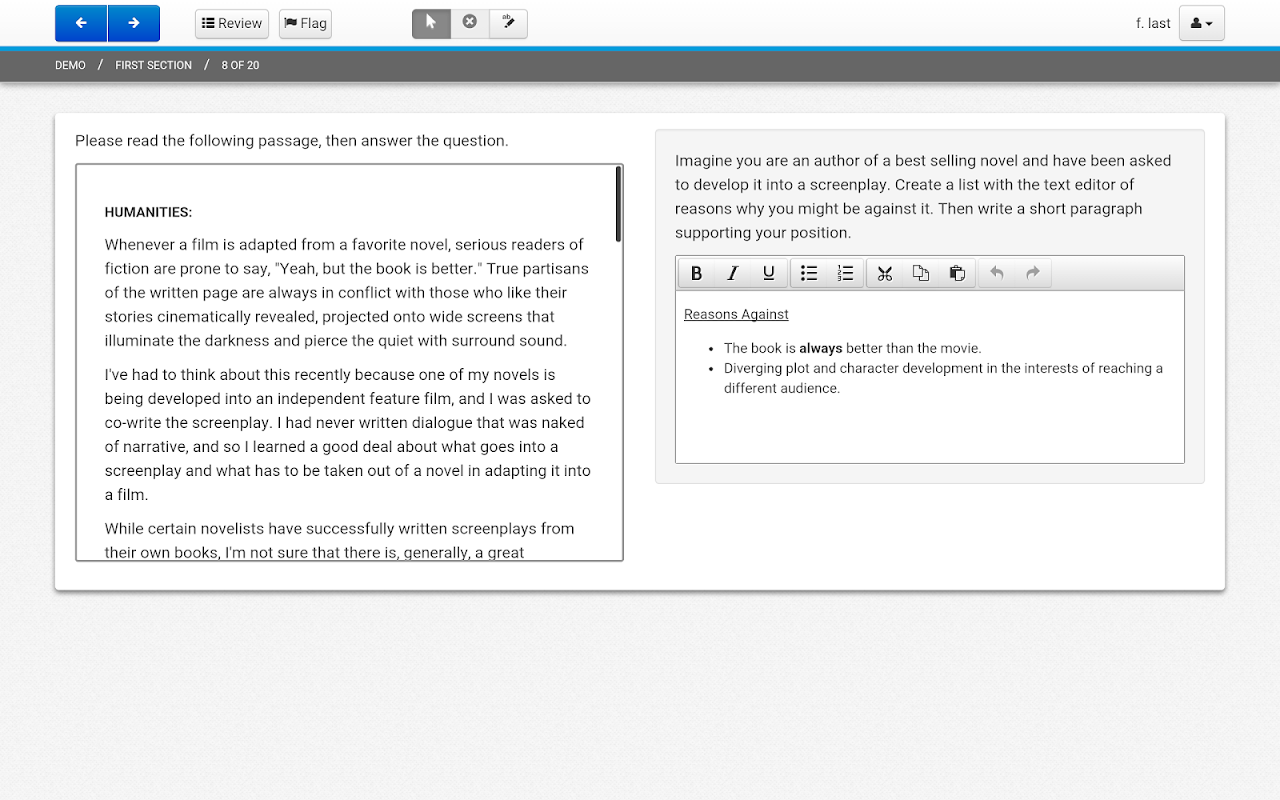Viewport: 1280px width, 800px height.
Task: Insert a numbered list
Action: click(x=845, y=273)
